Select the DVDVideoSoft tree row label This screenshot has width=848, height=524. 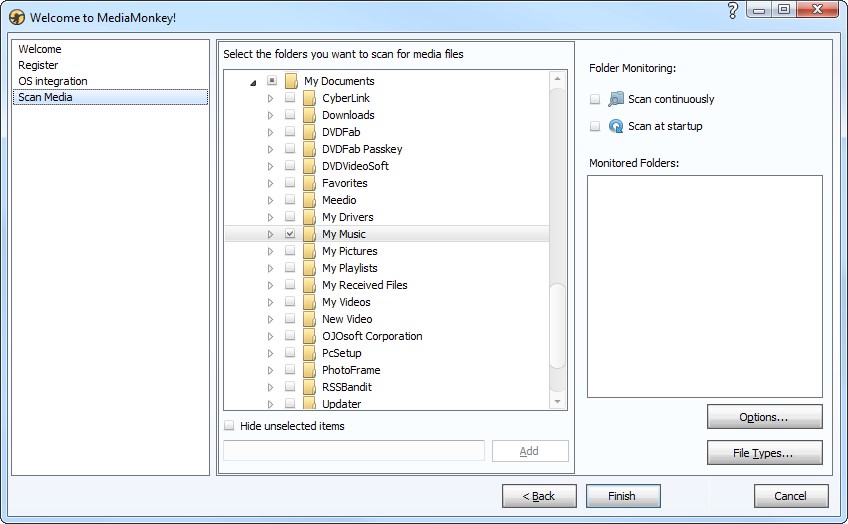(355, 166)
